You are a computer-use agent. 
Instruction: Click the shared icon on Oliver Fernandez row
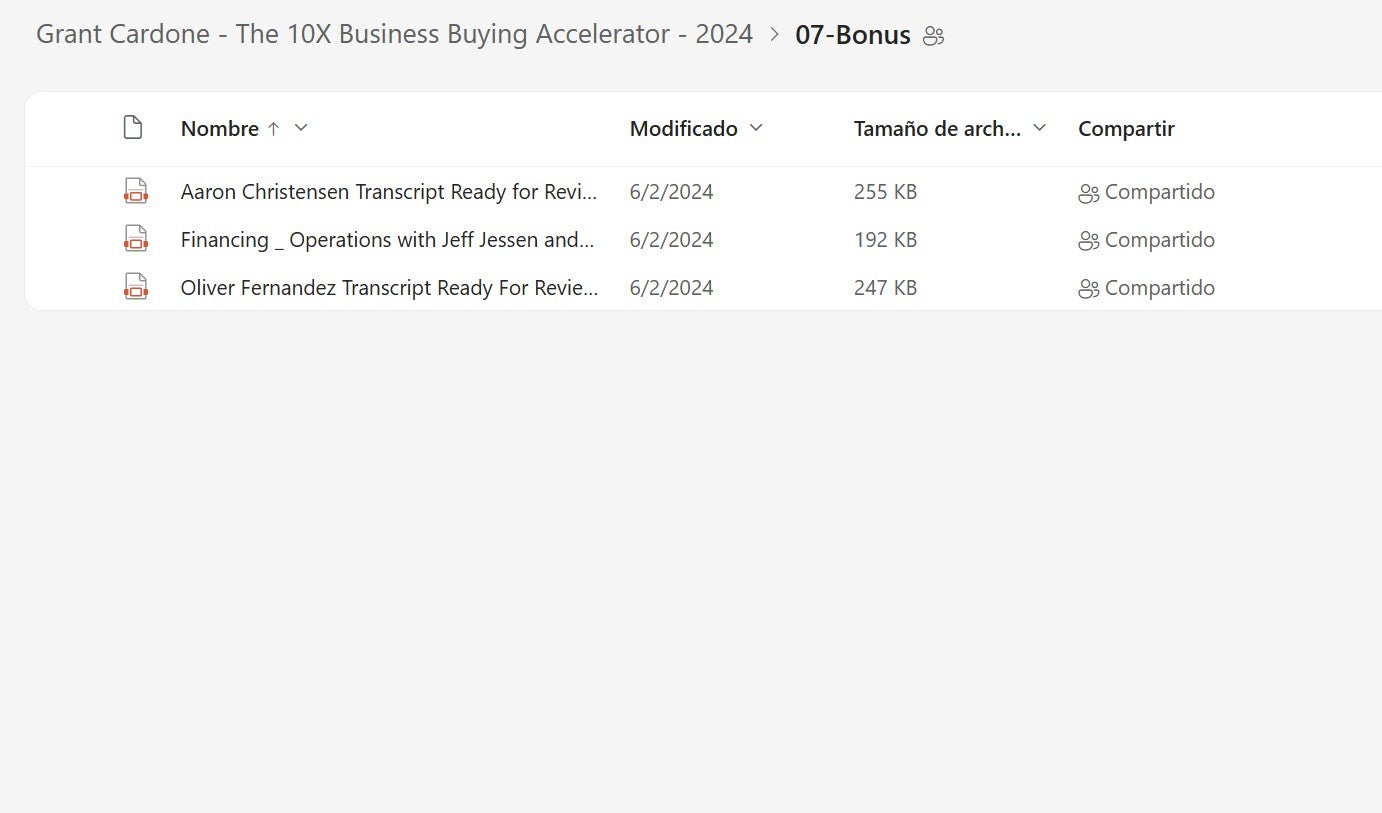1088,289
